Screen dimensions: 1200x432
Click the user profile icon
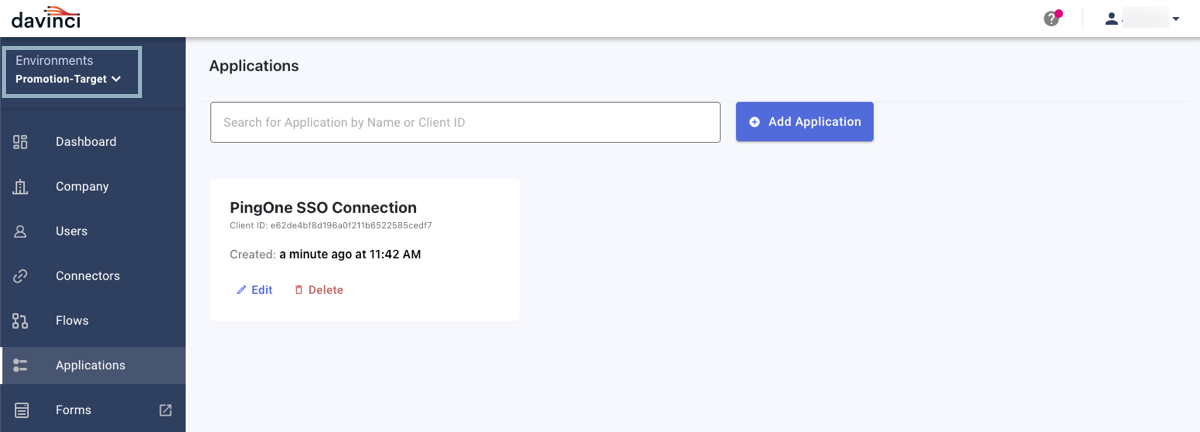coord(1111,18)
